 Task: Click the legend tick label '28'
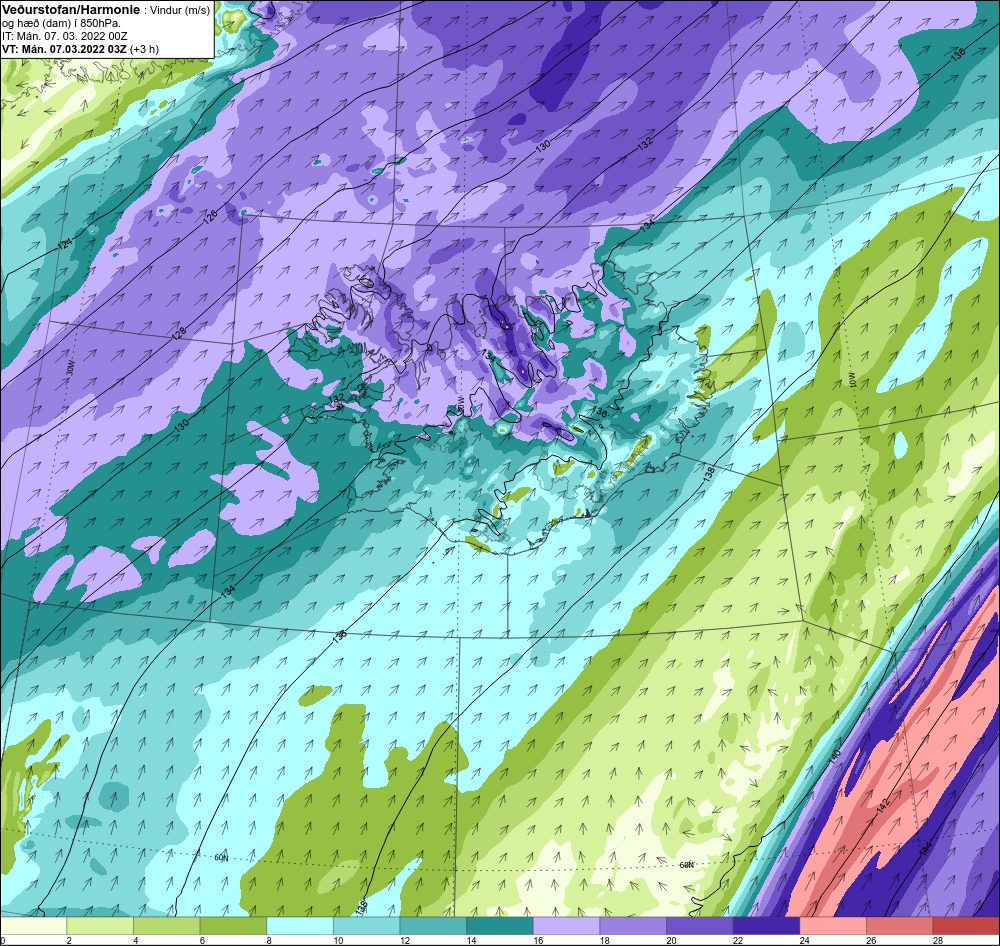[x=938, y=940]
